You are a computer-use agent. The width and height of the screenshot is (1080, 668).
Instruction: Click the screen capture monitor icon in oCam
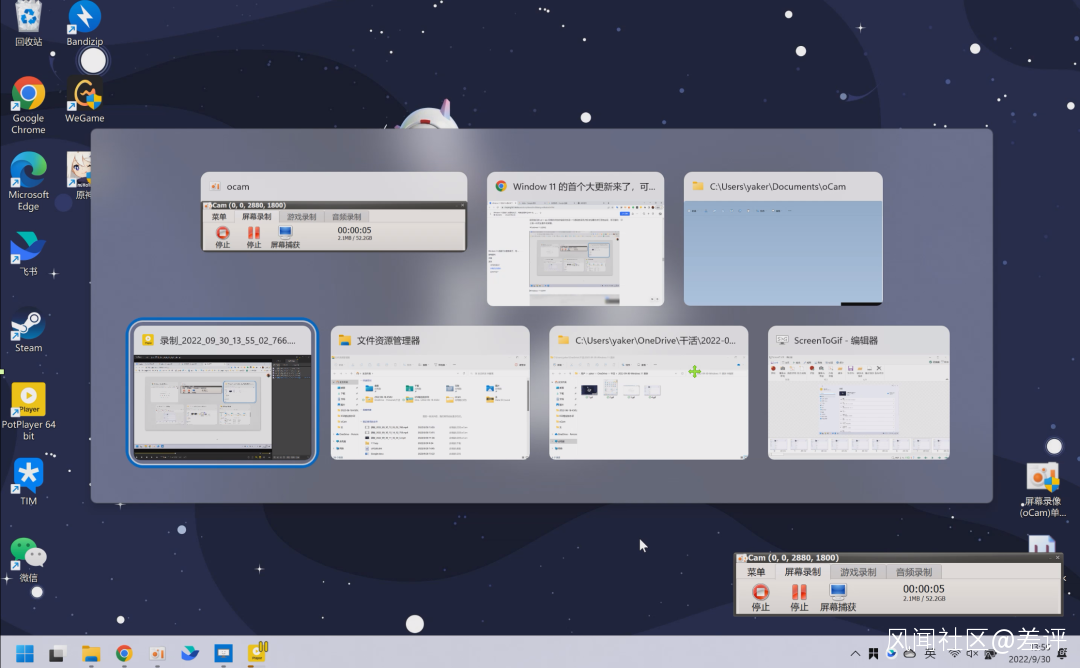tap(838, 592)
